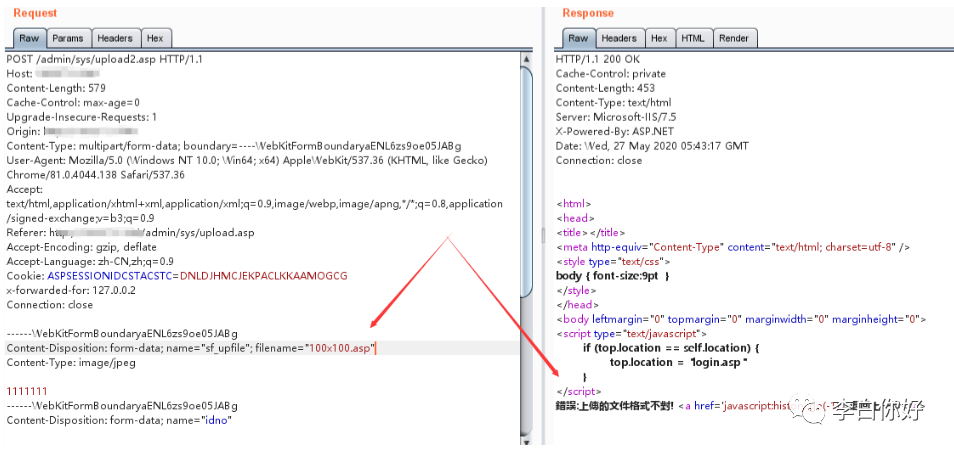Click the top.location = login.asp line

click(677, 363)
